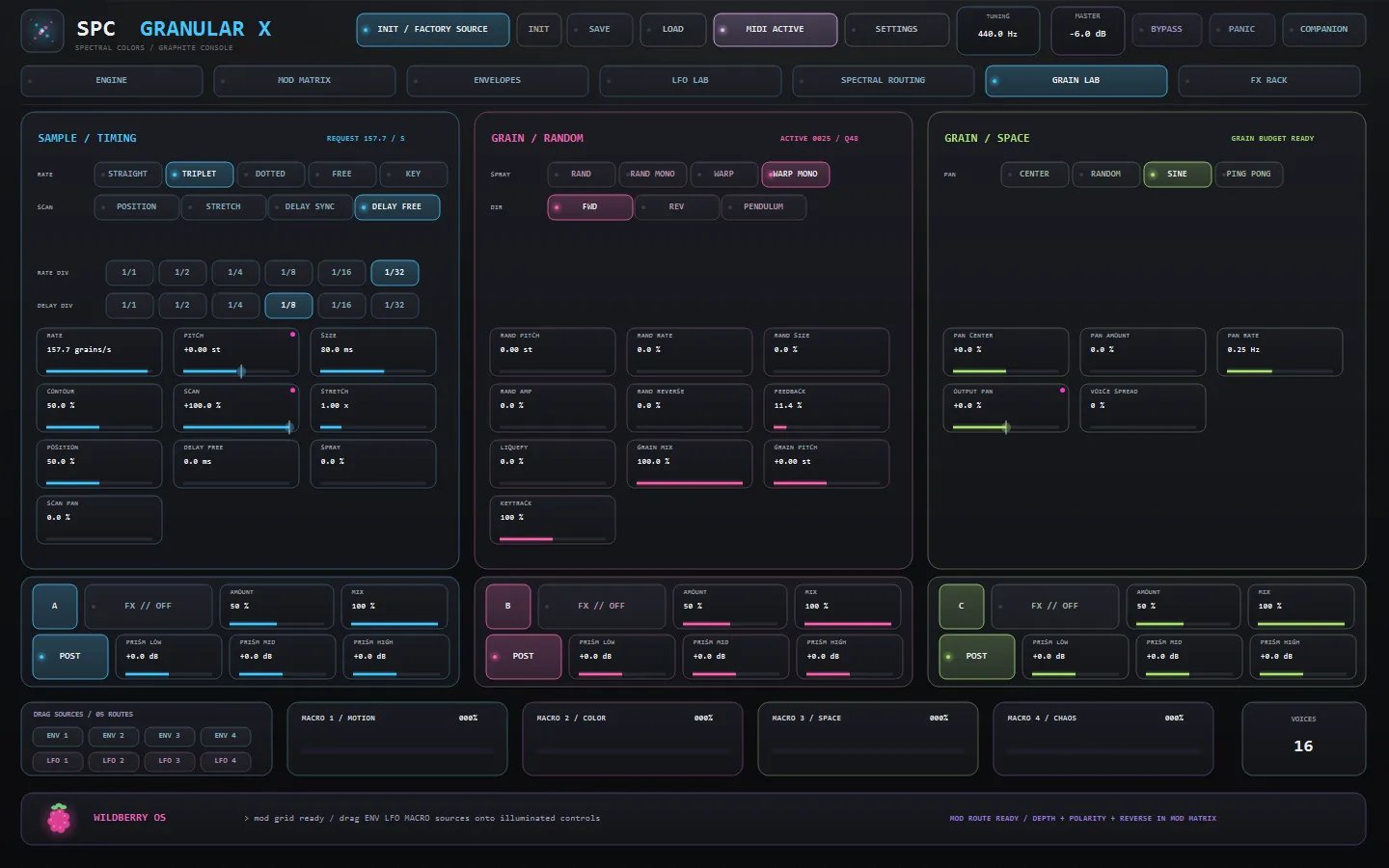Click the Pan Rate 0.25 Hz slider
The height and width of the screenshot is (868, 1389).
pos(1280,352)
